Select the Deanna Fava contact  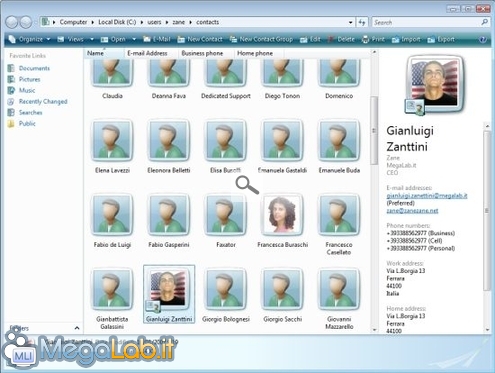coord(169,79)
